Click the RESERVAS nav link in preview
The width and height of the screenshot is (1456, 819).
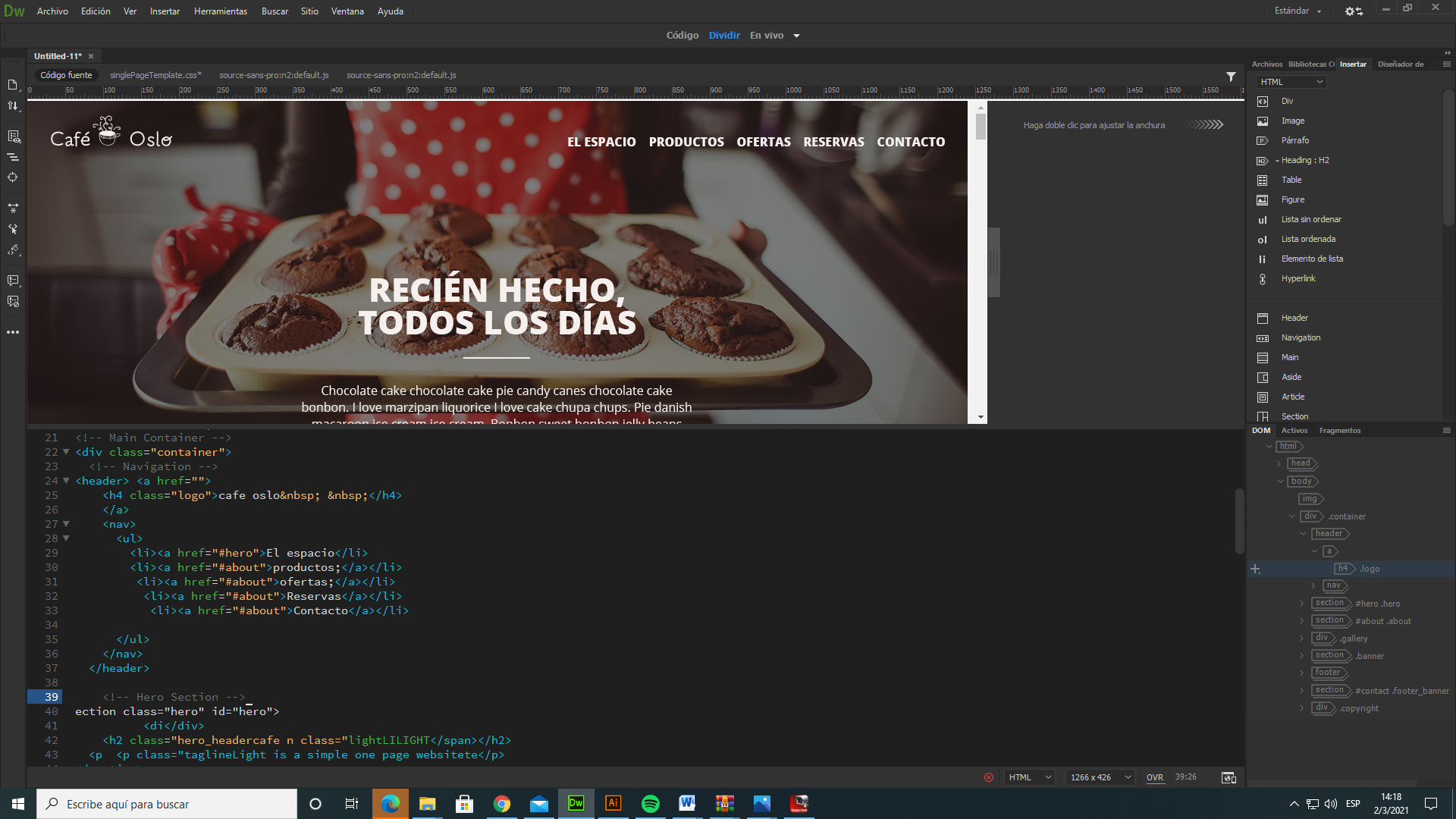click(x=833, y=142)
